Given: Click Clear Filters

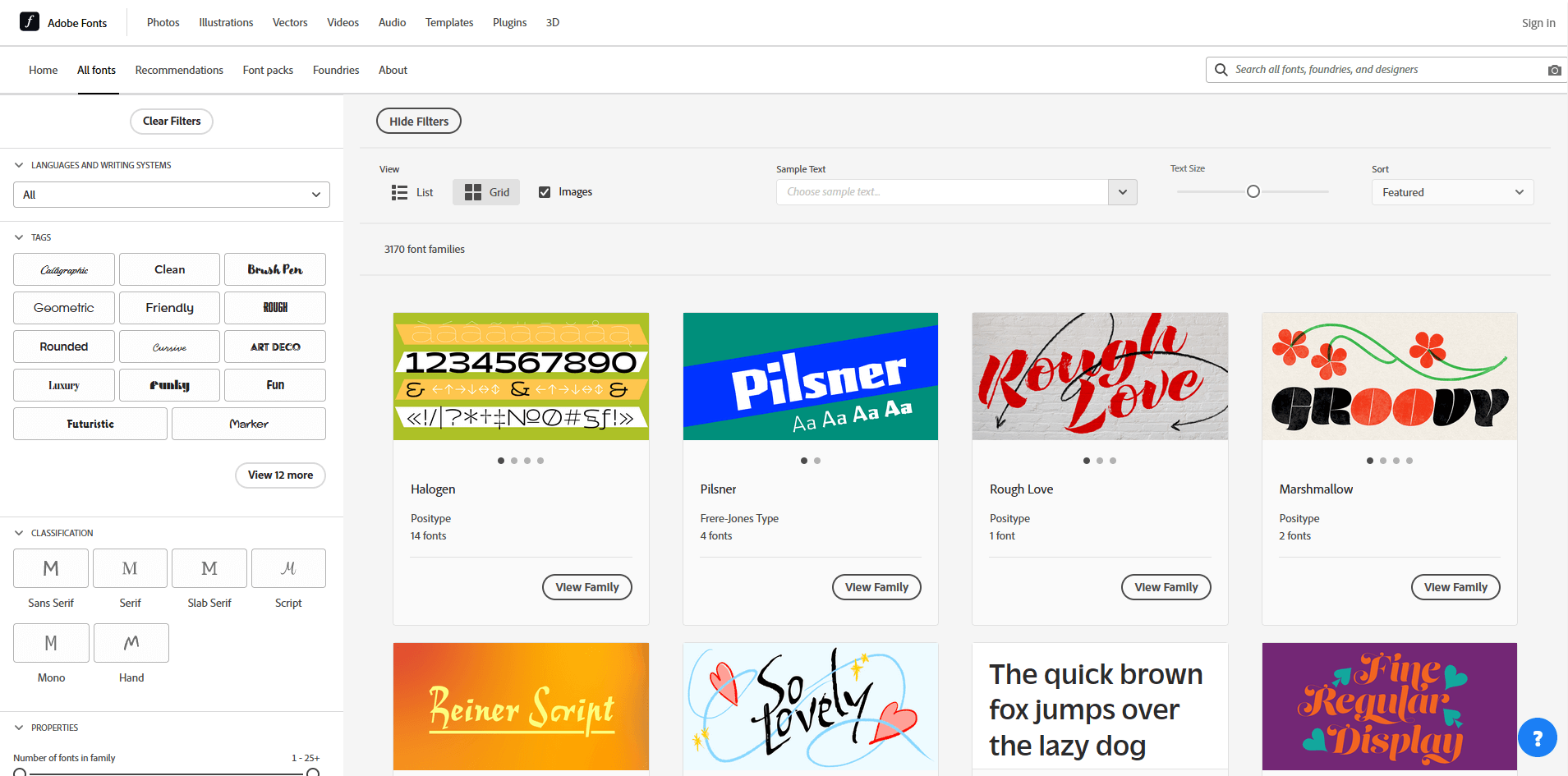Looking at the screenshot, I should pos(171,121).
